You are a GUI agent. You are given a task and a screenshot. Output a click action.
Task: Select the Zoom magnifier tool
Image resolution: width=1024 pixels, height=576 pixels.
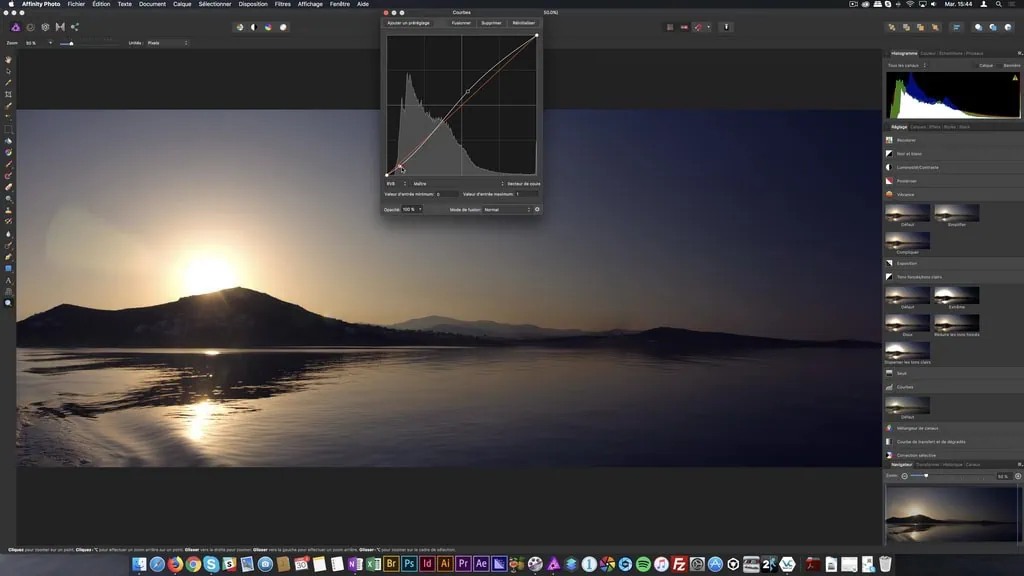coord(9,302)
